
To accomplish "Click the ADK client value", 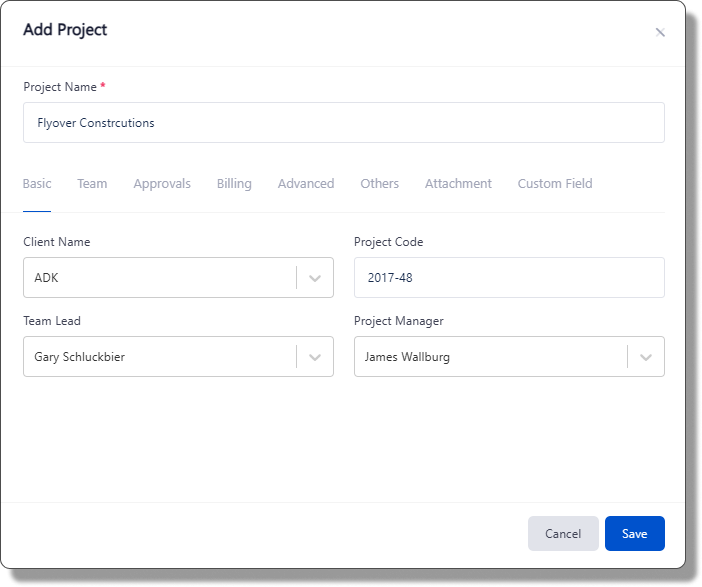I will [47, 278].
